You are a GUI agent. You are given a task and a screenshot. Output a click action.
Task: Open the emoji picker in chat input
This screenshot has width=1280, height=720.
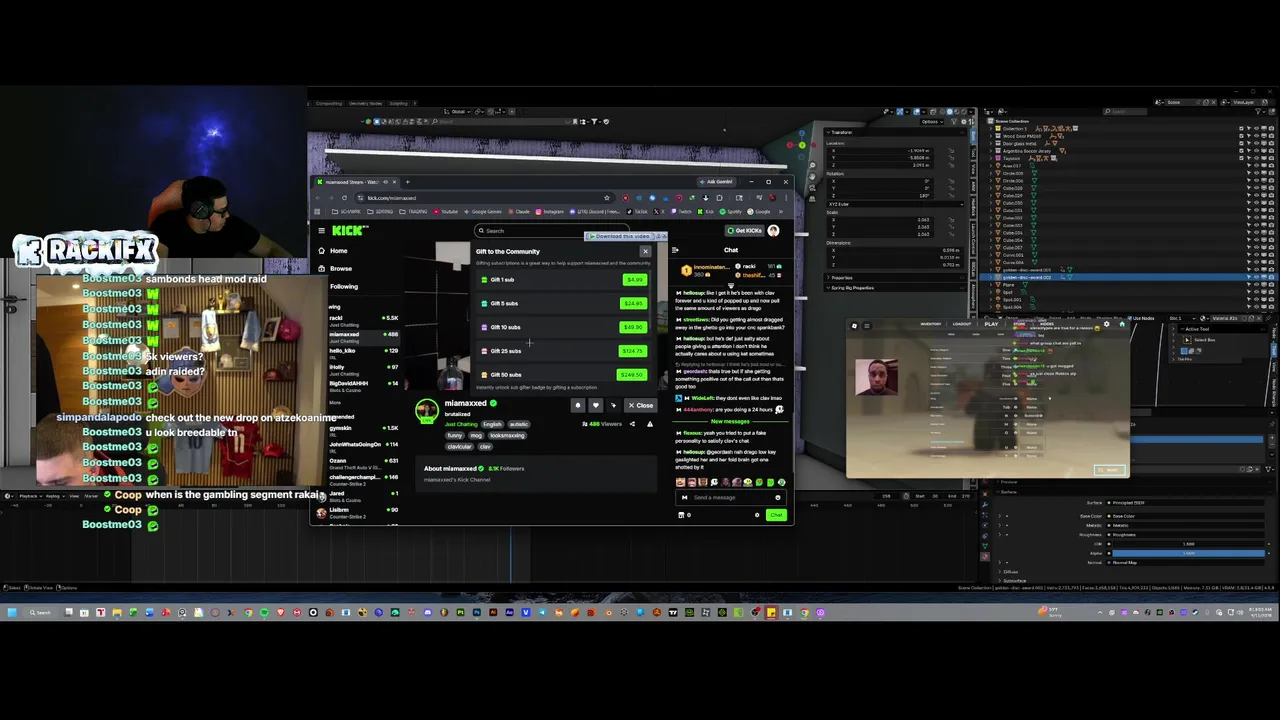[778, 497]
